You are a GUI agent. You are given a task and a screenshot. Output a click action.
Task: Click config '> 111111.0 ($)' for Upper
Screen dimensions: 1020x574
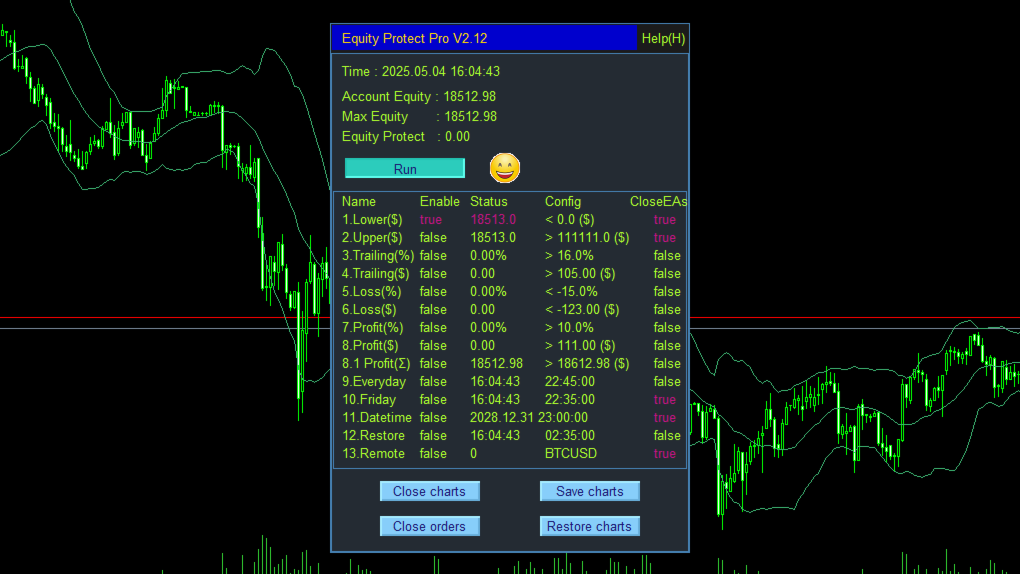click(x=587, y=238)
